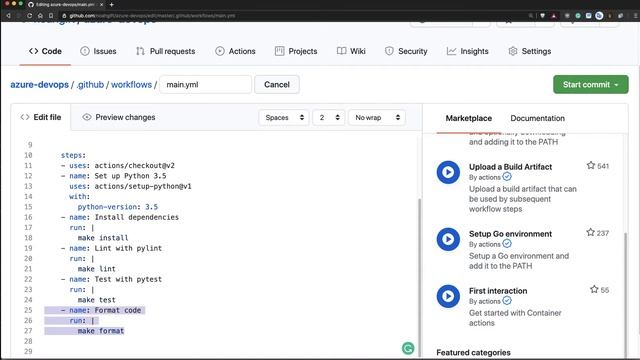This screenshot has width=640, height=360.
Task: Click the green Grammarly icon in editor
Action: point(408,348)
